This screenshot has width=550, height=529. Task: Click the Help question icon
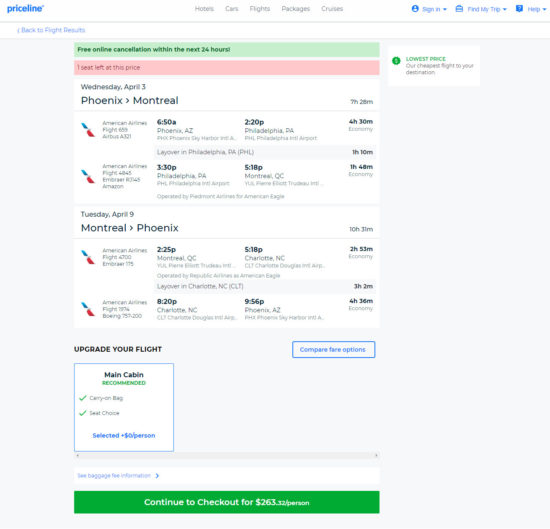tap(519, 9)
